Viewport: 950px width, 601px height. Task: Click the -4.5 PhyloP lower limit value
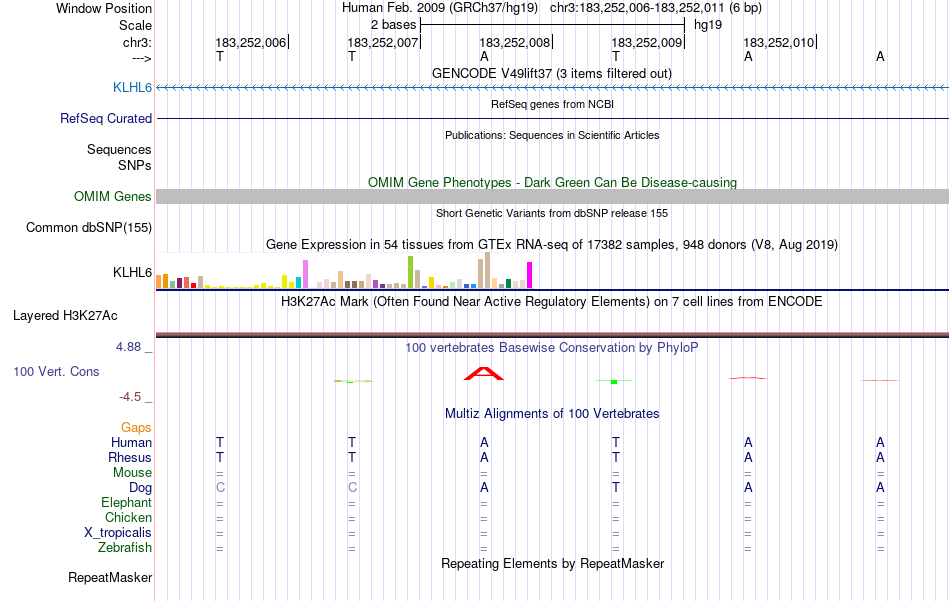(130, 396)
